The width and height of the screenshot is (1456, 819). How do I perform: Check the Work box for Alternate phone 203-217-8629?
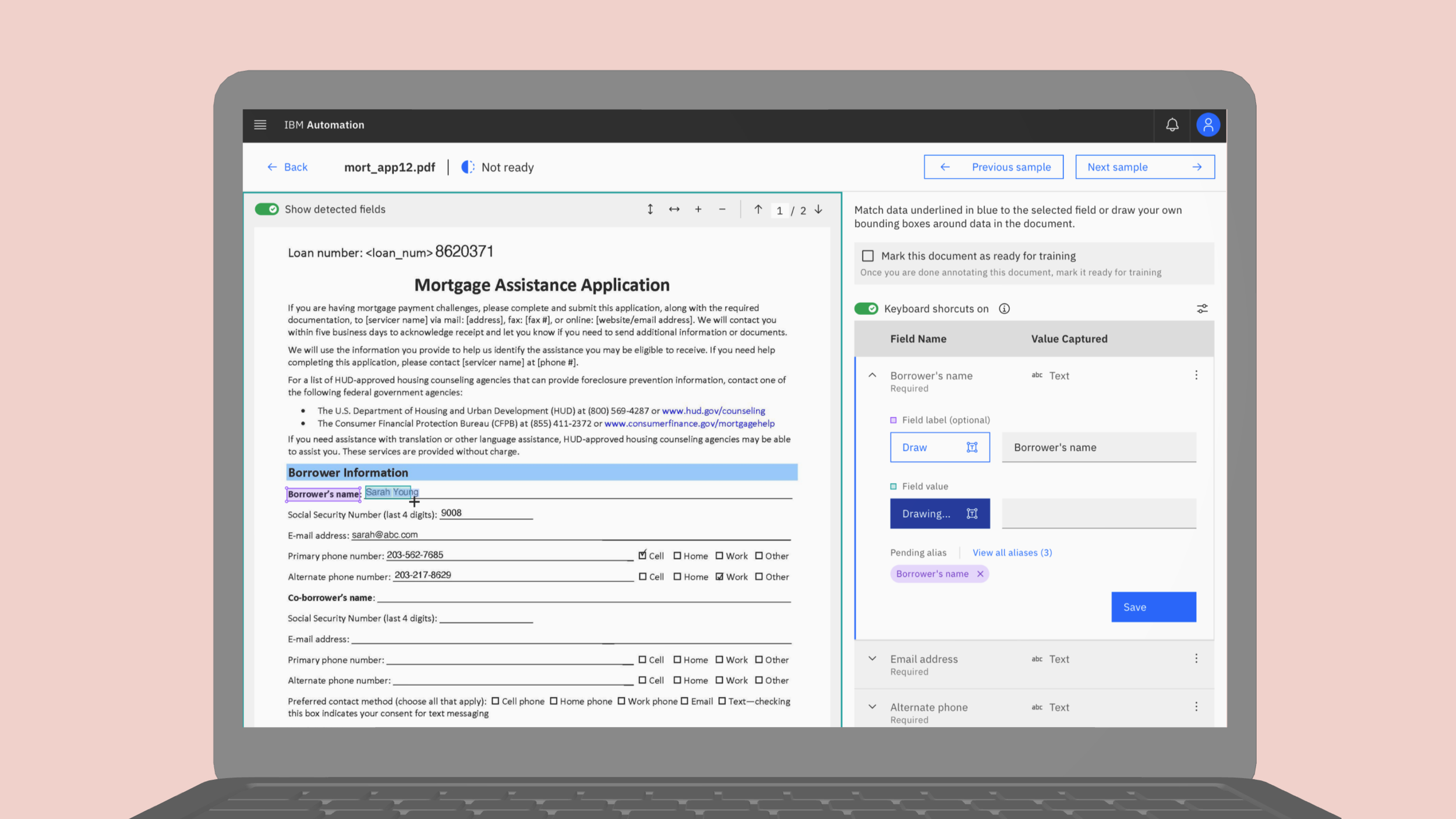(719, 577)
